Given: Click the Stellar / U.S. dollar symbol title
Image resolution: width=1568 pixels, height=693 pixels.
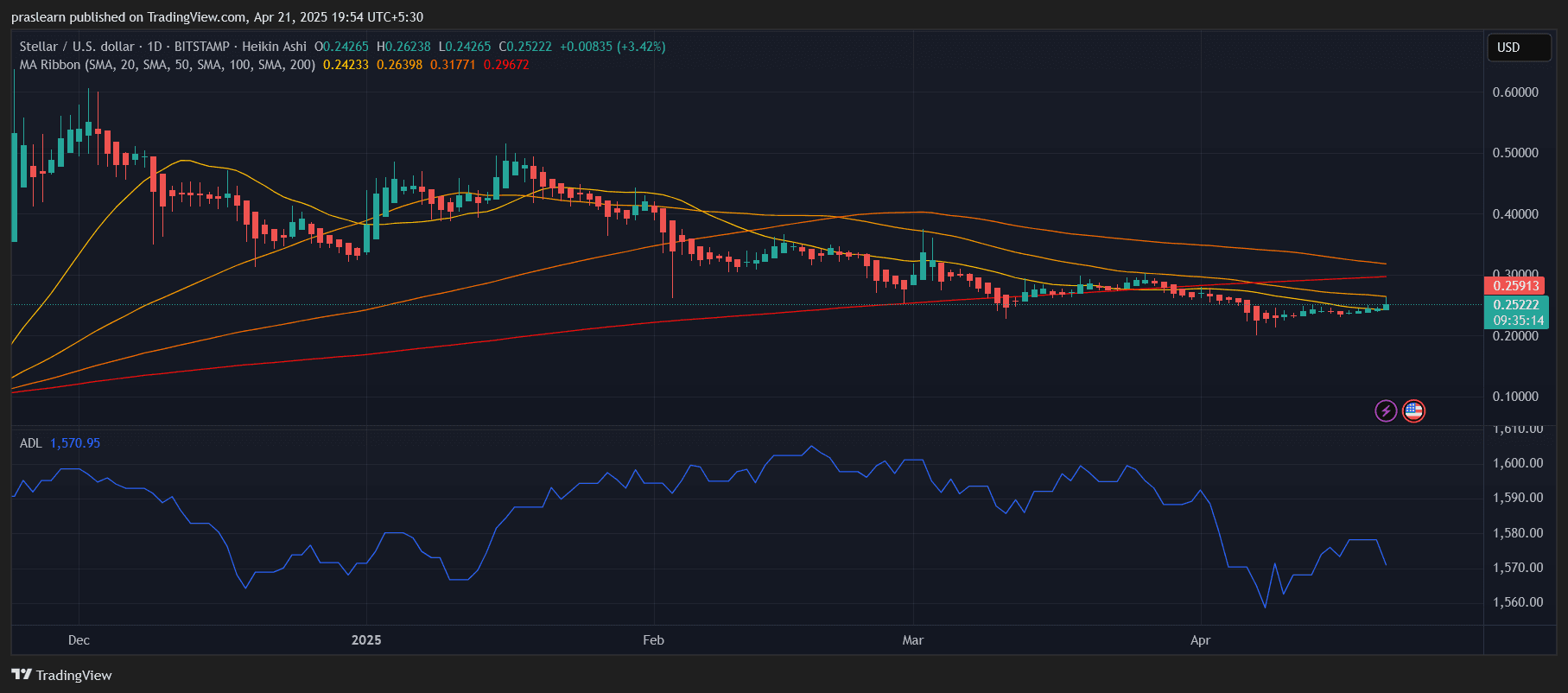Looking at the screenshot, I should 77,47.
